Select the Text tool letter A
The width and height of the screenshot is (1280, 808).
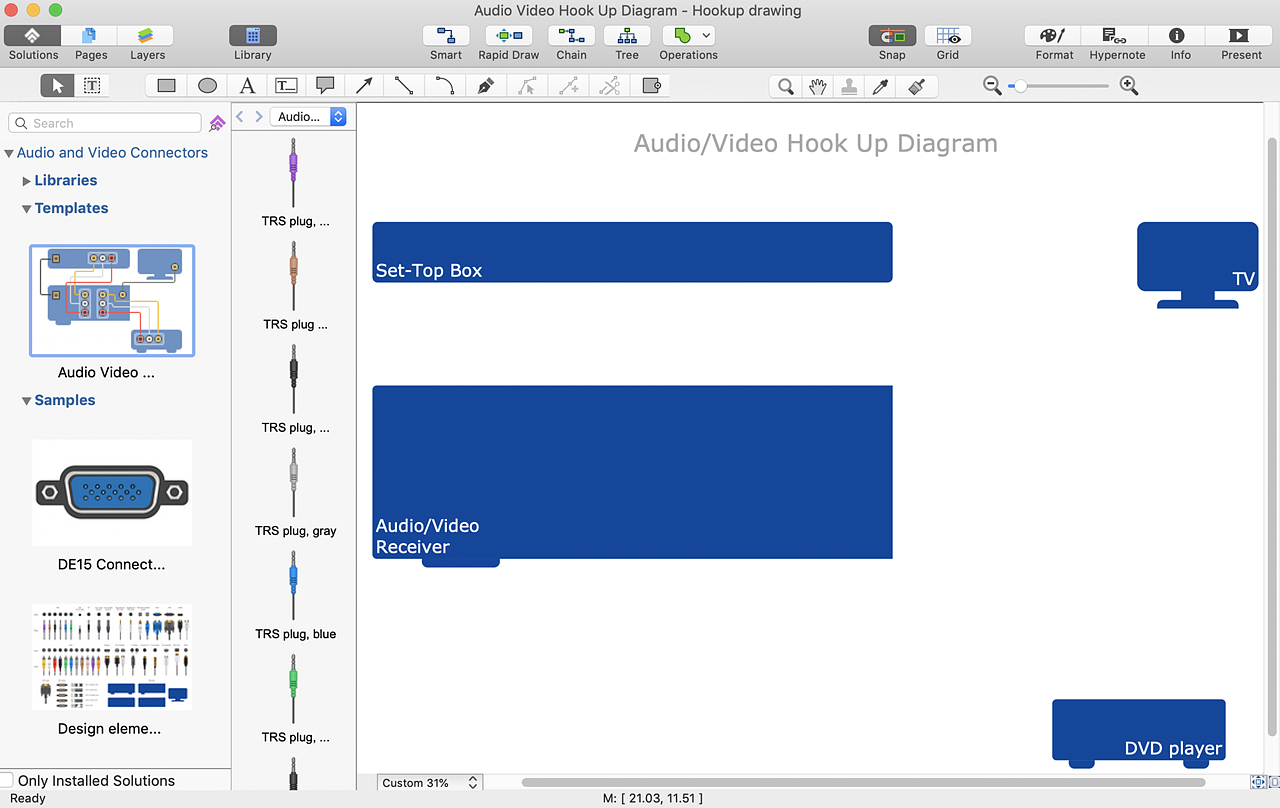[247, 86]
